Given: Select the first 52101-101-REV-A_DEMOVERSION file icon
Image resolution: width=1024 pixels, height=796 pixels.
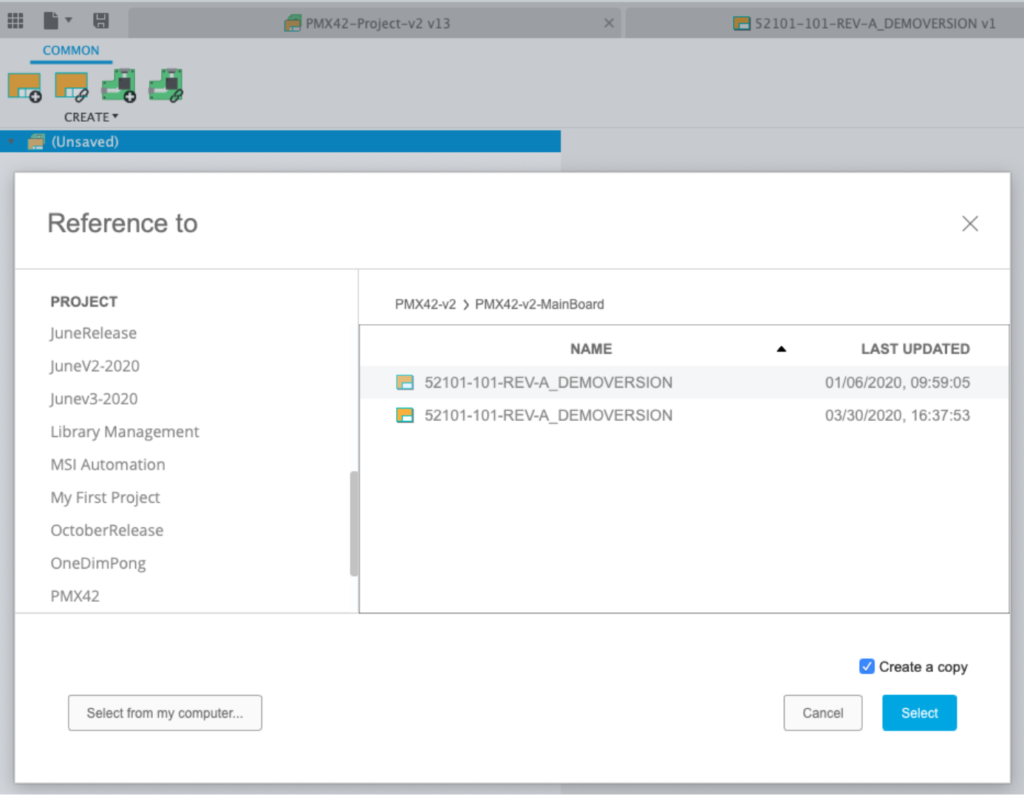Looking at the screenshot, I should coord(405,382).
